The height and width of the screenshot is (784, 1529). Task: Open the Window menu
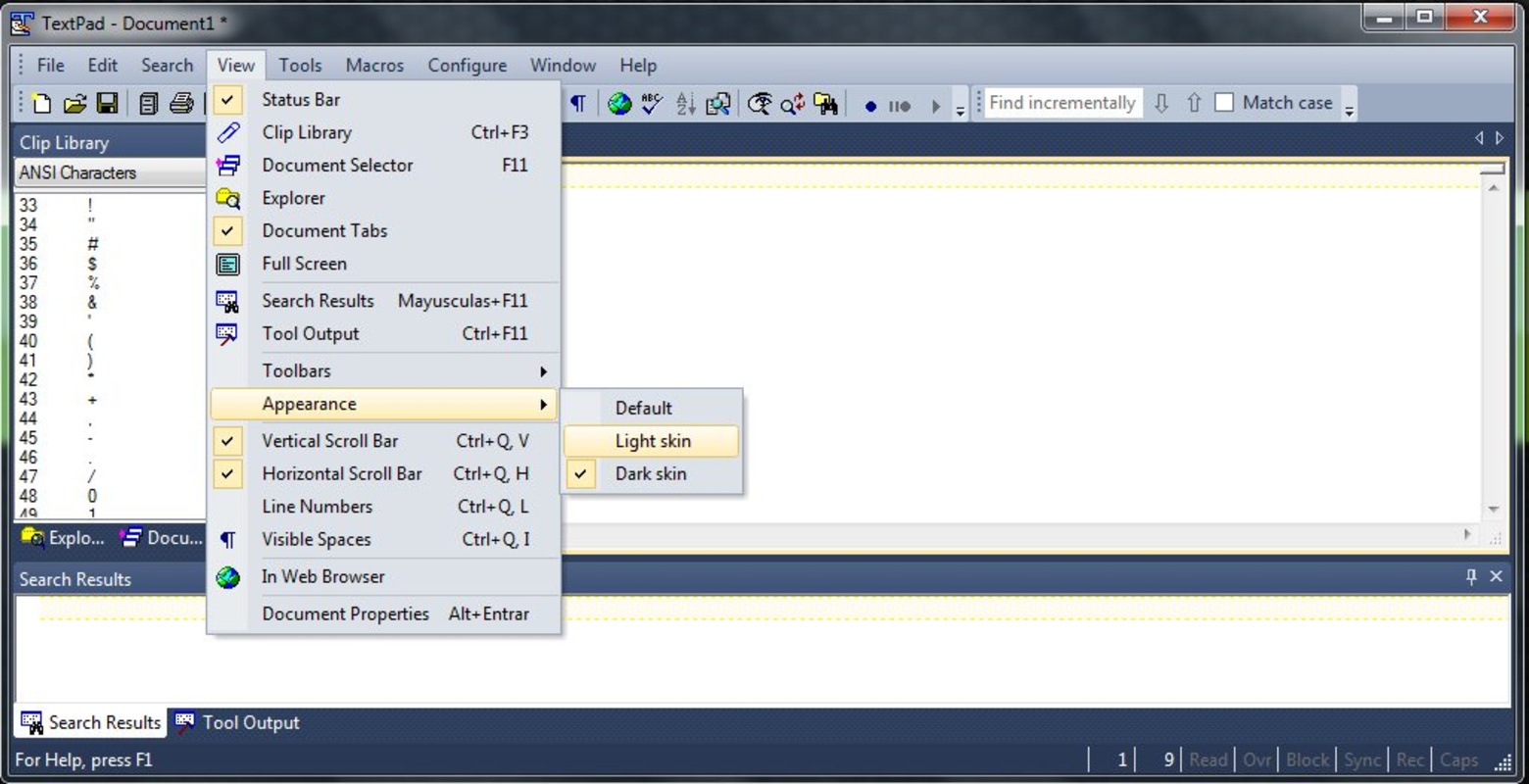[x=564, y=66]
